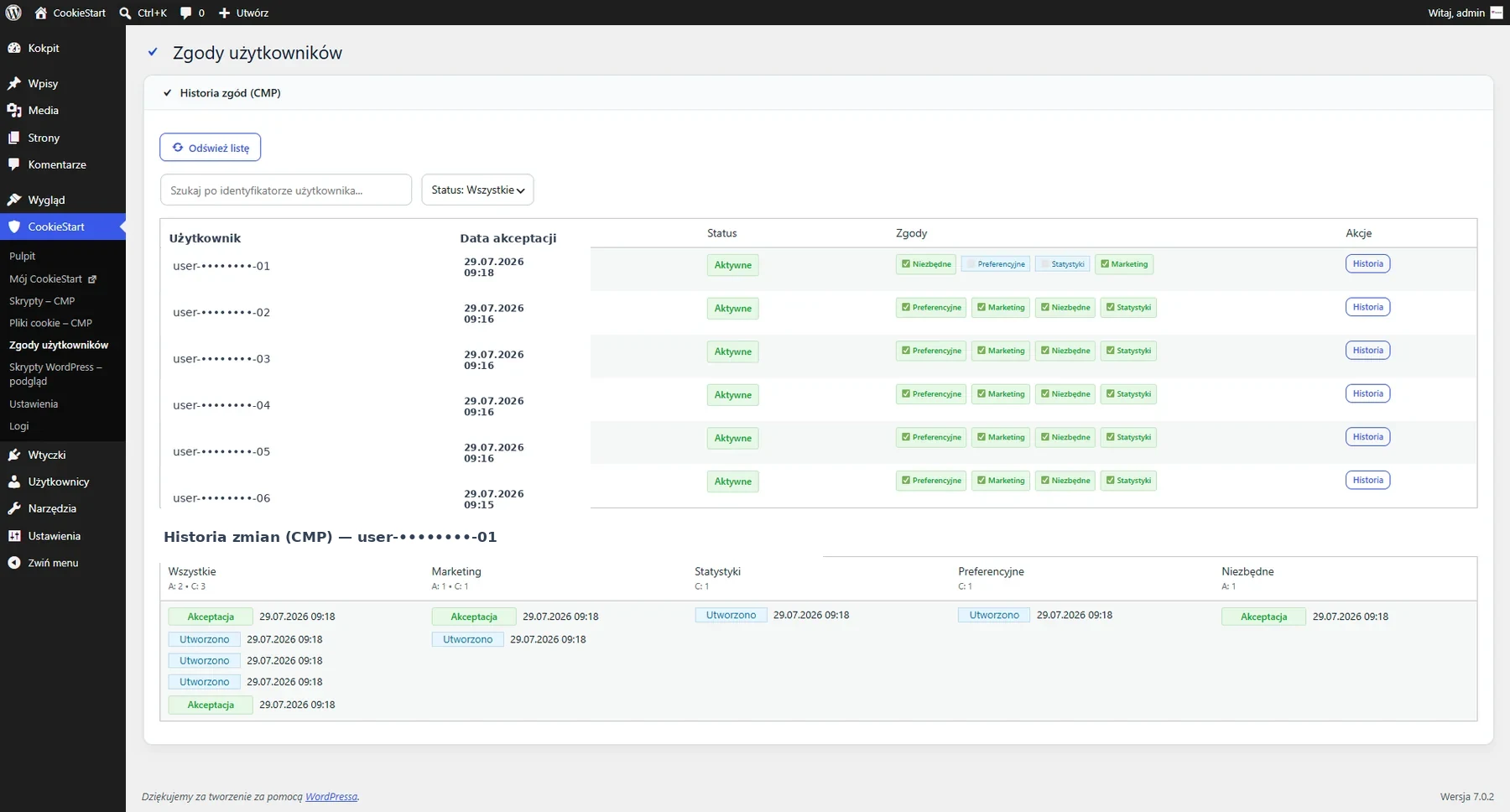1510x812 pixels.
Task: Expand the Utwórz new content menu
Action: point(243,13)
